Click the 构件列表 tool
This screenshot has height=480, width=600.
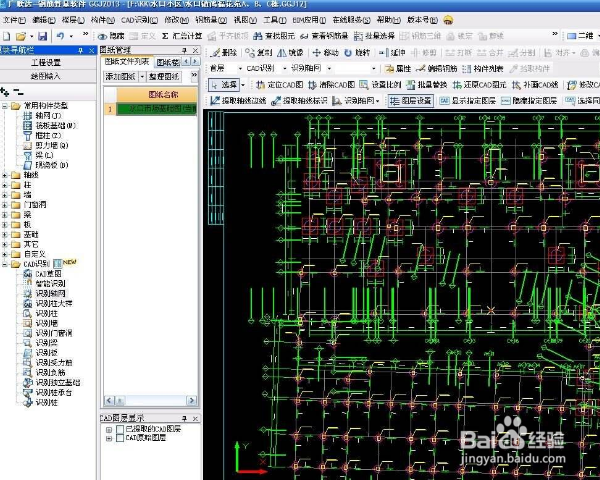[483, 69]
